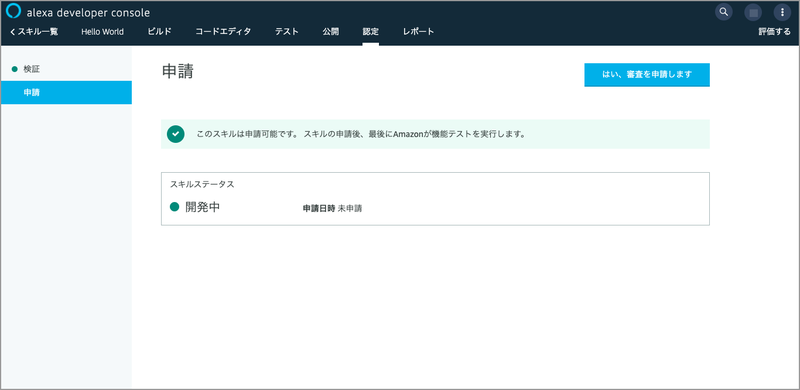Click the このスキルは申請可能です message
The height and width of the screenshot is (390, 800).
(x=361, y=135)
